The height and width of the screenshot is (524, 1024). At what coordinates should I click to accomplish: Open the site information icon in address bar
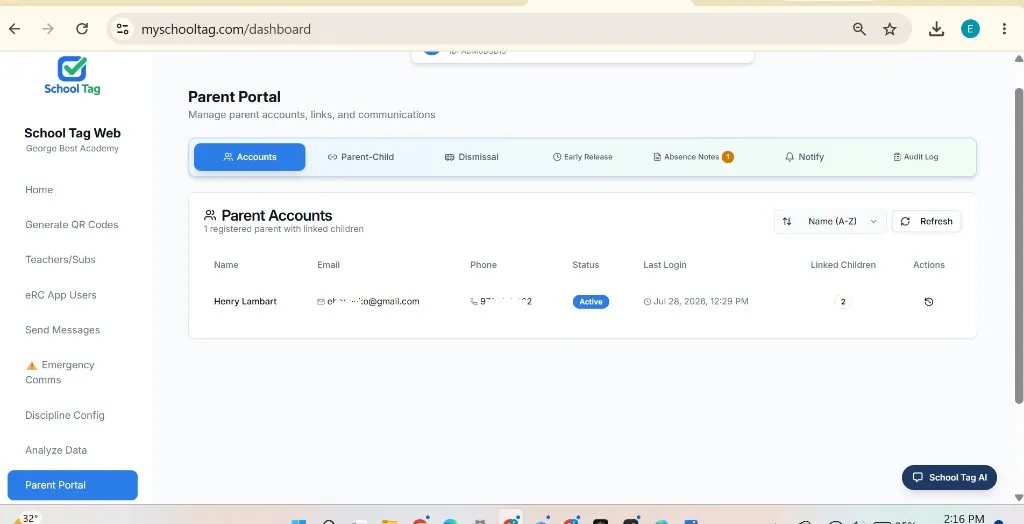122,29
